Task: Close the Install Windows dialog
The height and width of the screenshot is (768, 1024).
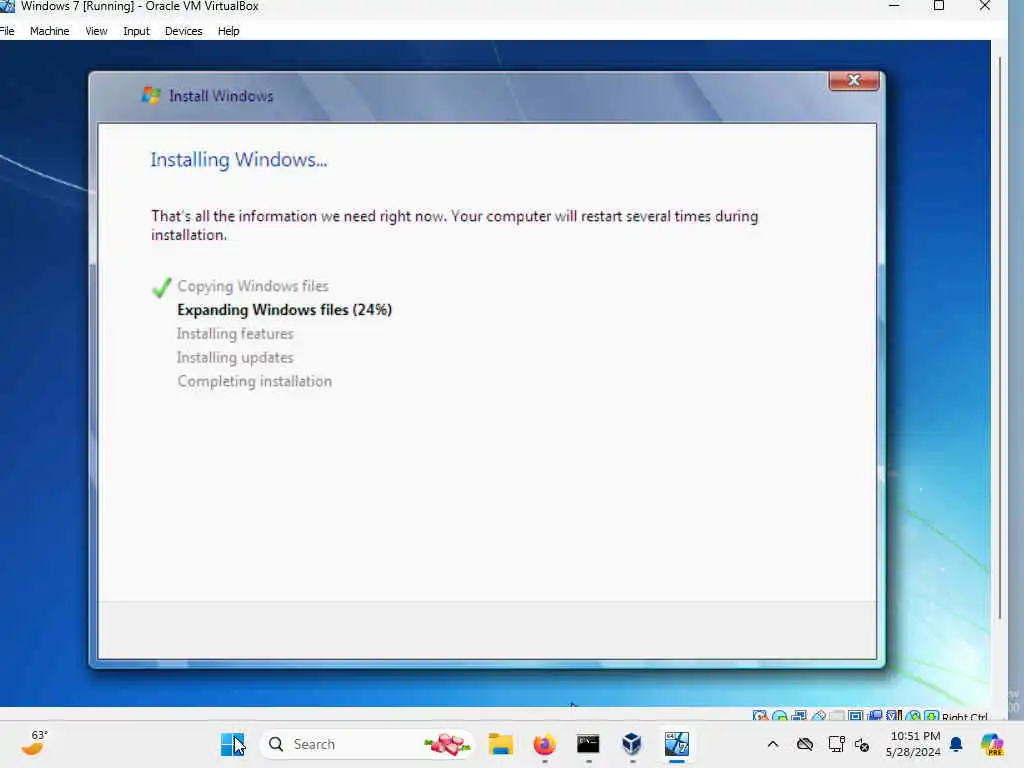Action: (854, 80)
